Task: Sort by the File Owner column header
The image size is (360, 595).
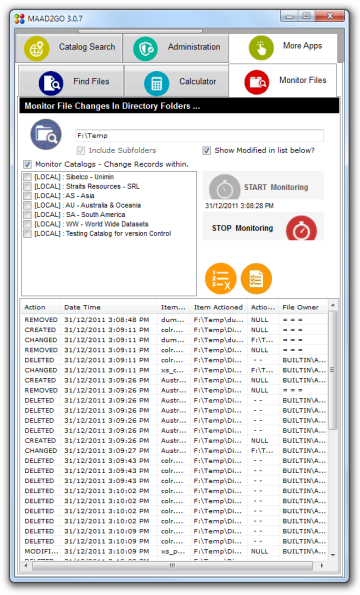Action: coord(303,307)
